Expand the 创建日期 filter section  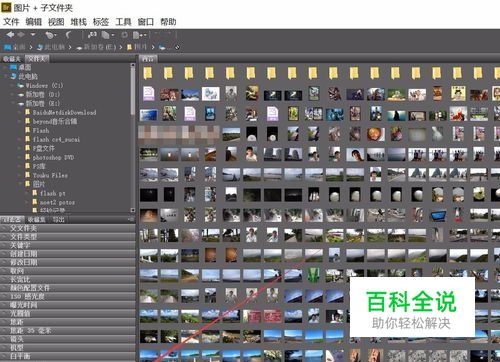(x=68, y=254)
